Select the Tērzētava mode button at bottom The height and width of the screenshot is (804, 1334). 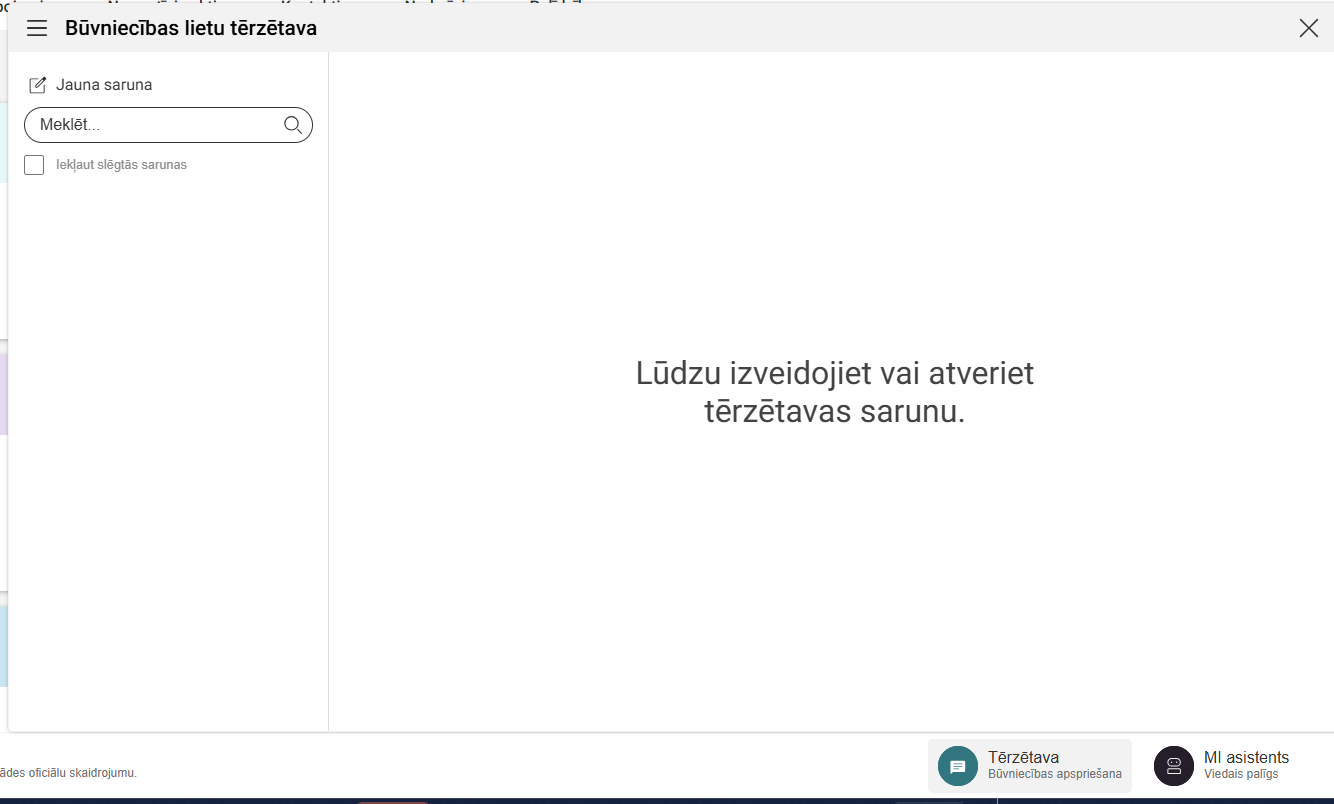[1029, 765]
